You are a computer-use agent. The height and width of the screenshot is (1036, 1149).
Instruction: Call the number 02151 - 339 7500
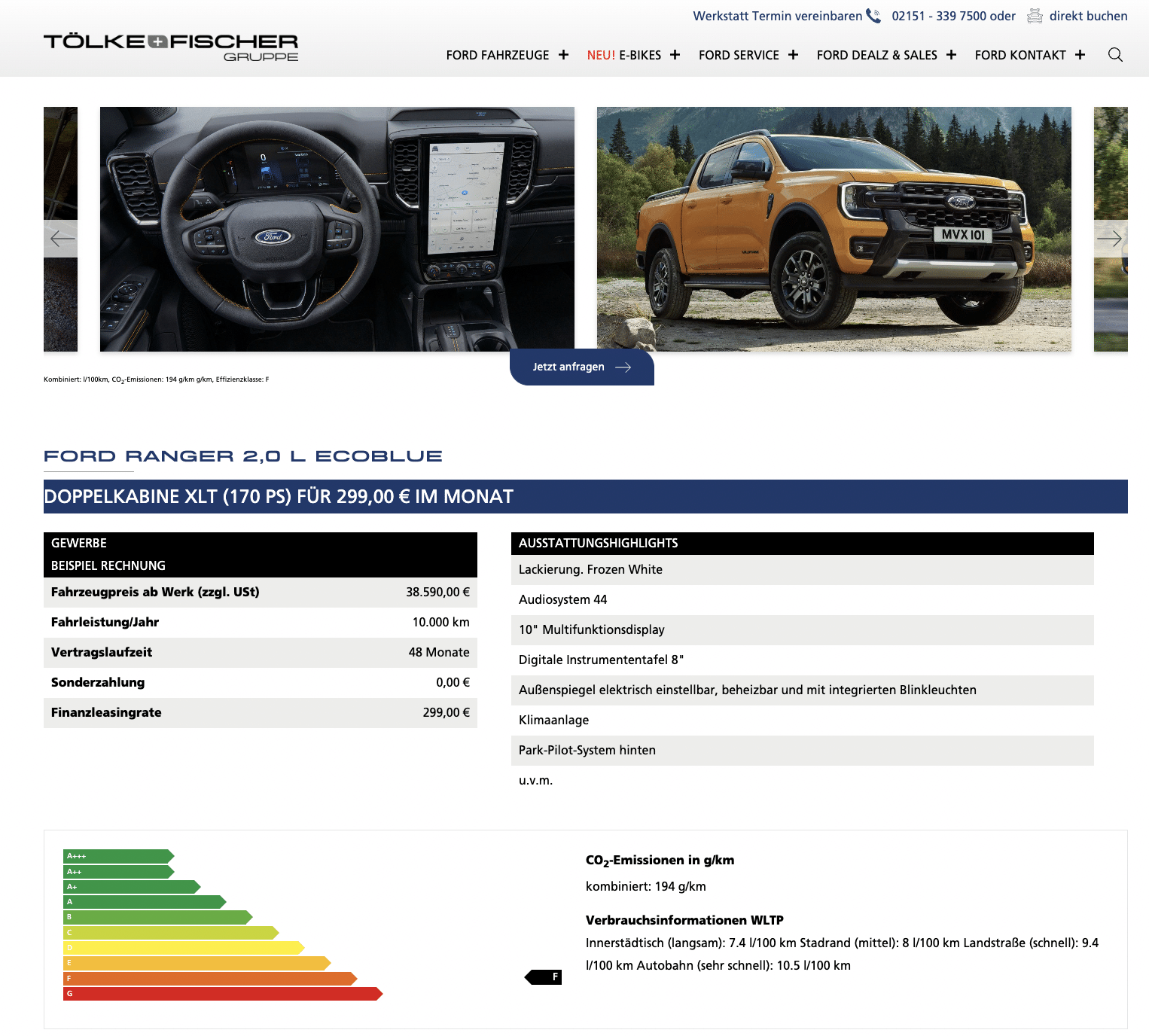tap(939, 16)
